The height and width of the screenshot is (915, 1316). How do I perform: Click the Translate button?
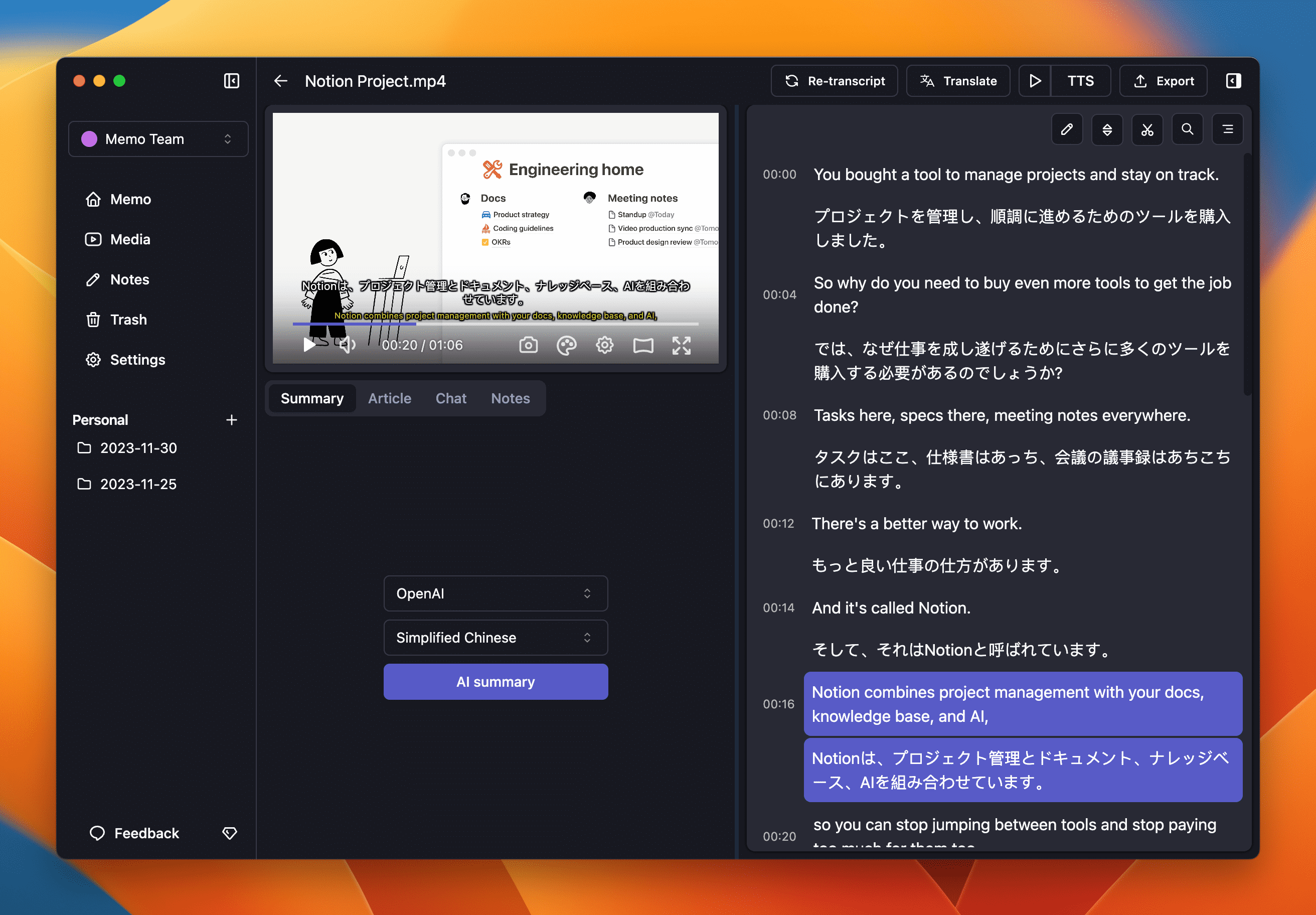(956, 81)
